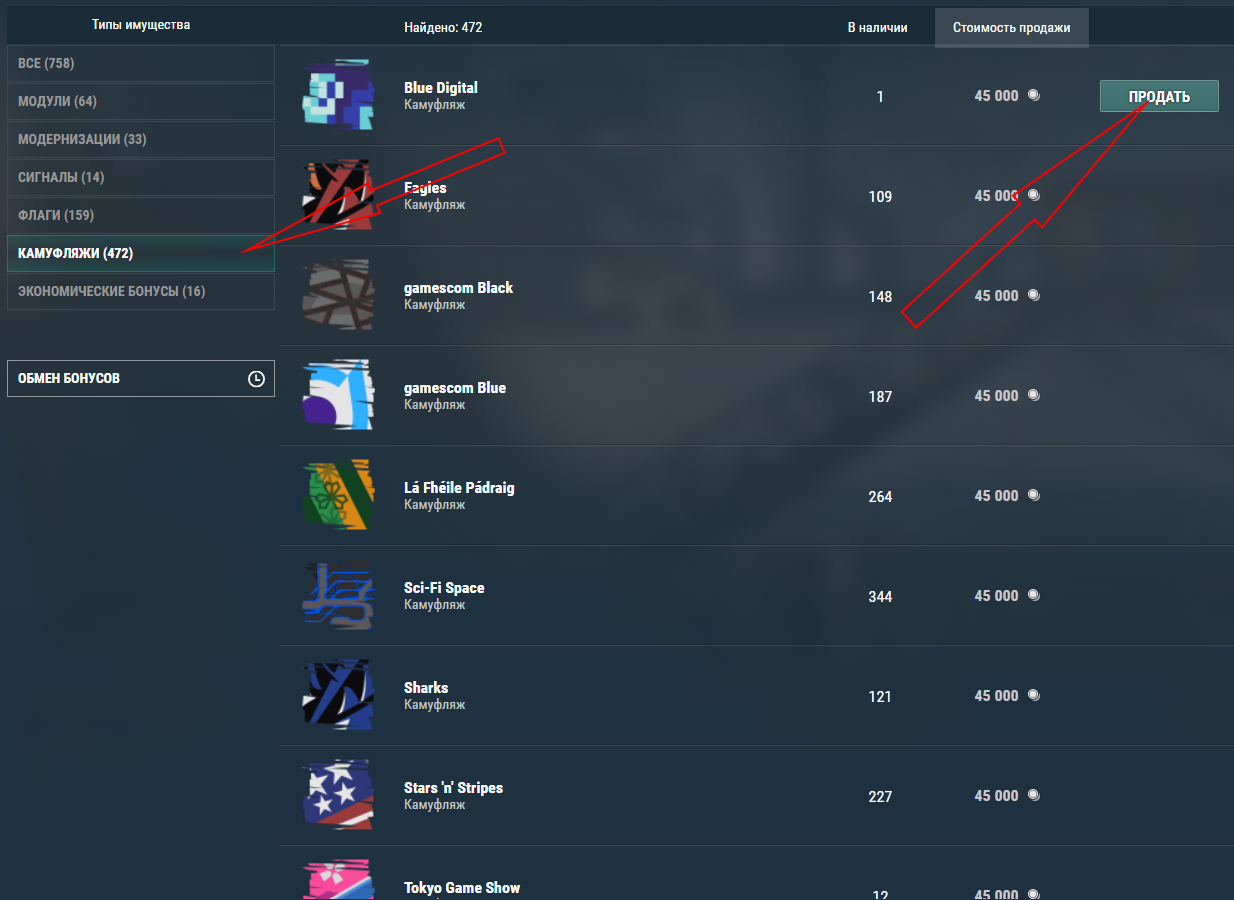
Task: Select the Stars 'n' Stripes camouflage icon
Action: [x=338, y=795]
